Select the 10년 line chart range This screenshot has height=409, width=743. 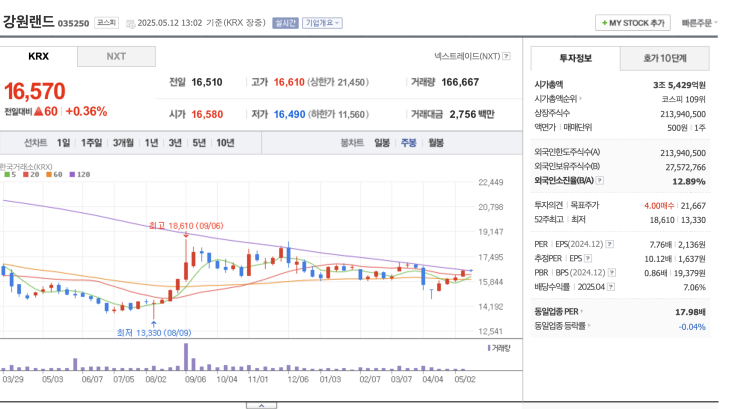coord(225,143)
